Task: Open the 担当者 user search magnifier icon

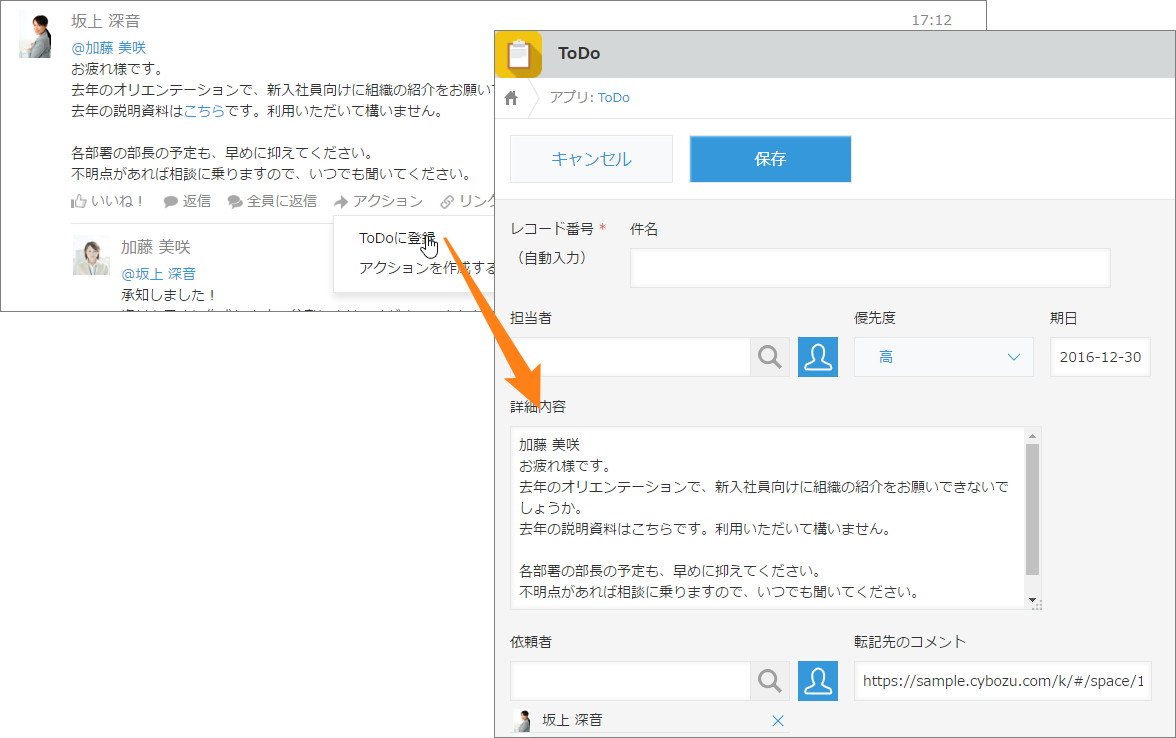Action: pyautogui.click(x=769, y=356)
